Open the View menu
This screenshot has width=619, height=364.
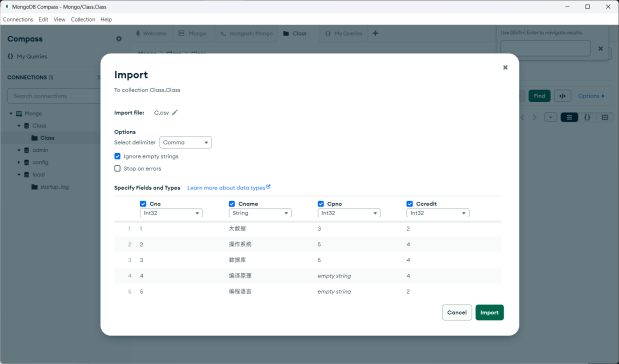pos(60,19)
